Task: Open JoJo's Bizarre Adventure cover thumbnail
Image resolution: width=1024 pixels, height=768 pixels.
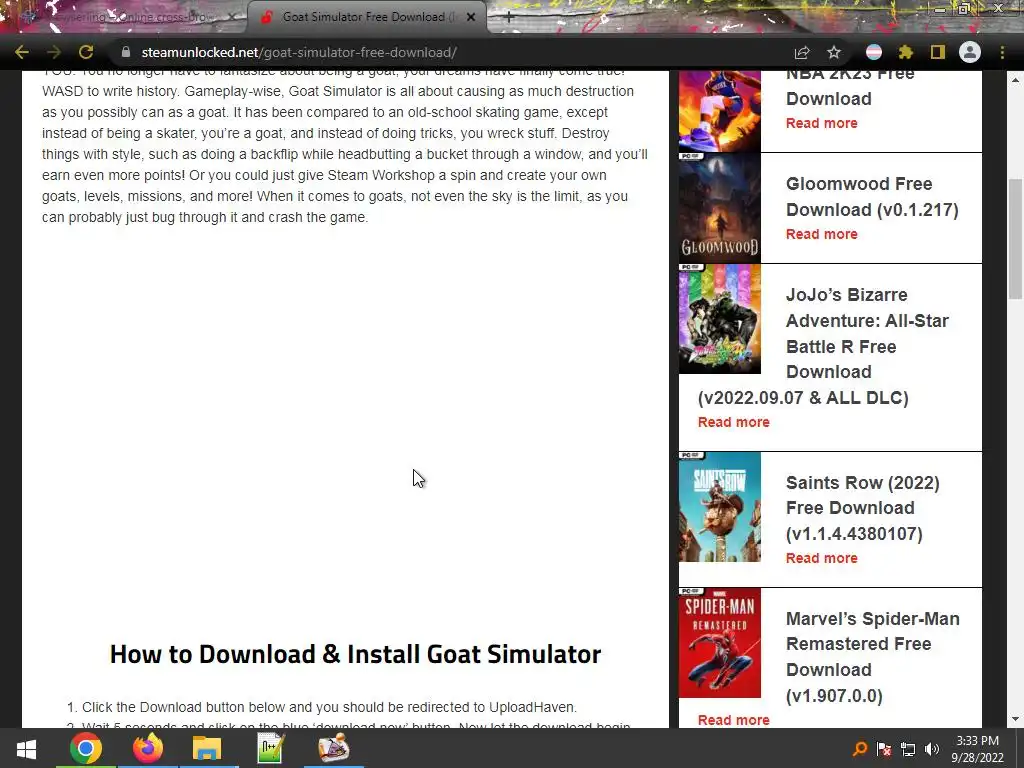Action: (x=720, y=319)
